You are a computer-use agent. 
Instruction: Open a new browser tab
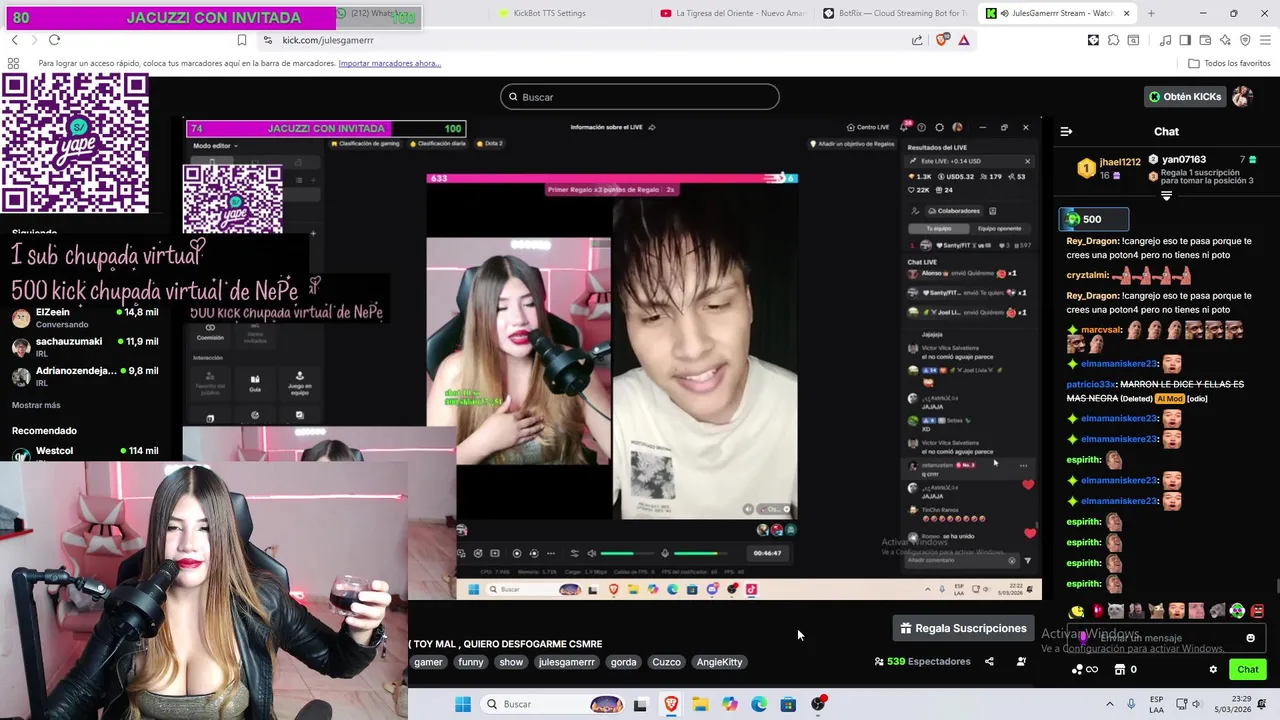tap(1151, 13)
